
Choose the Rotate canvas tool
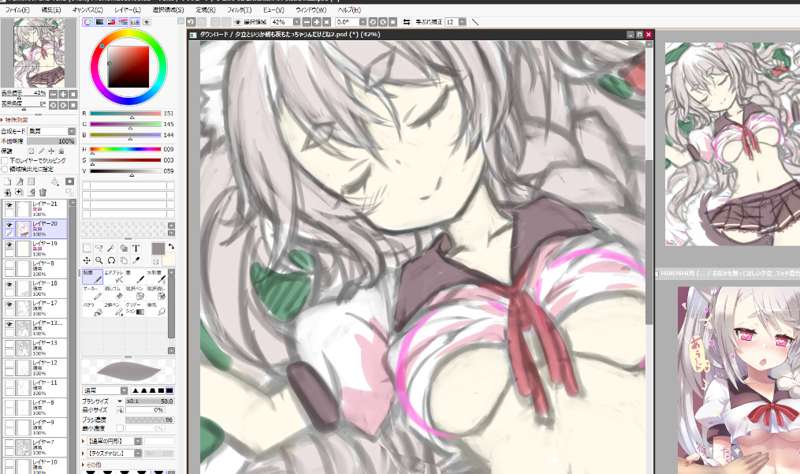(111, 261)
